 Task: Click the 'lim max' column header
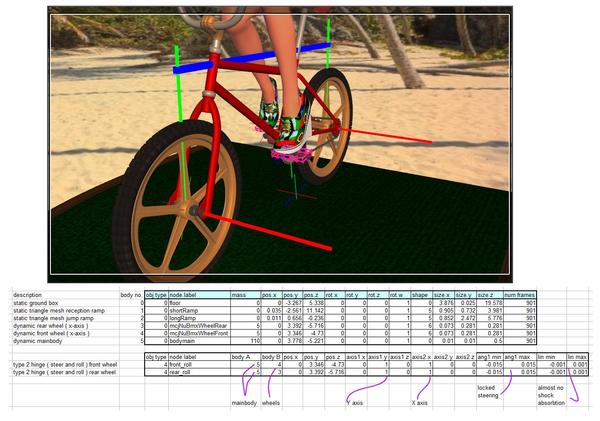click(577, 357)
